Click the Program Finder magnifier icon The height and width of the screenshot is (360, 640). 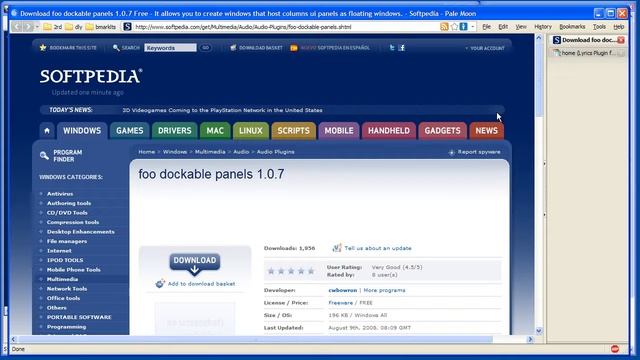44,156
